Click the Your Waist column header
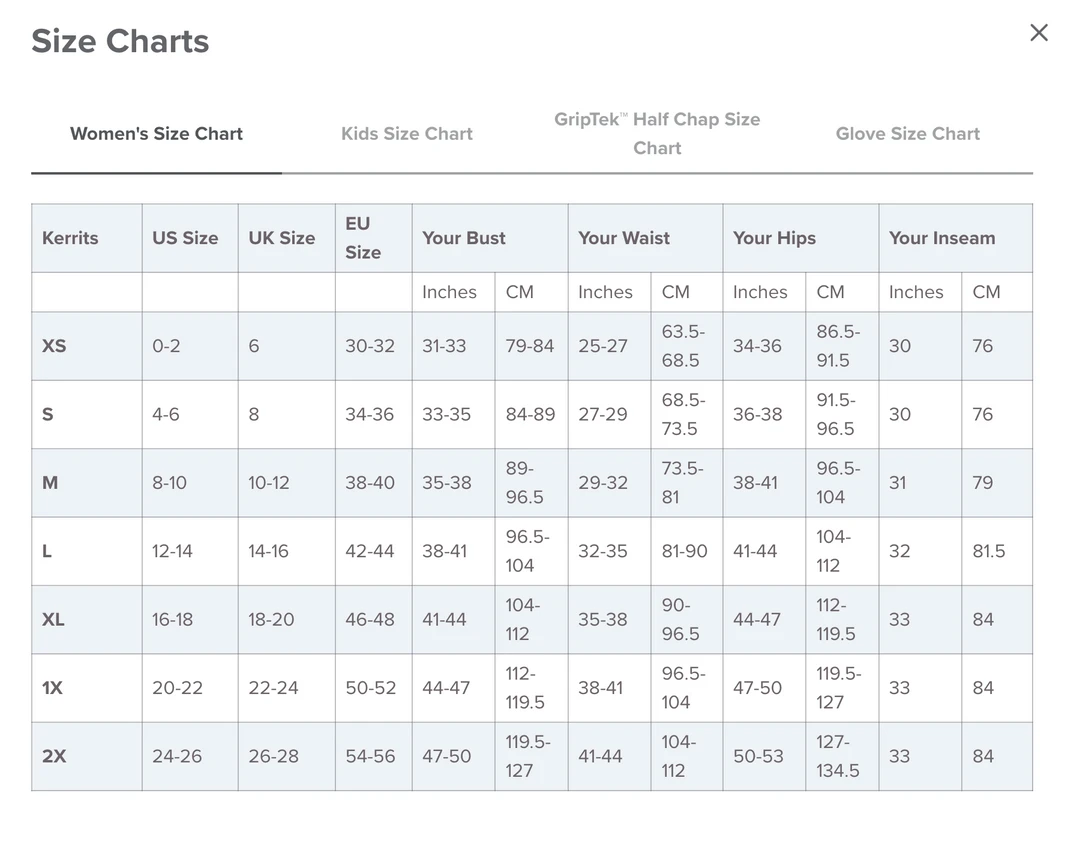The image size is (1080, 847). tap(624, 238)
